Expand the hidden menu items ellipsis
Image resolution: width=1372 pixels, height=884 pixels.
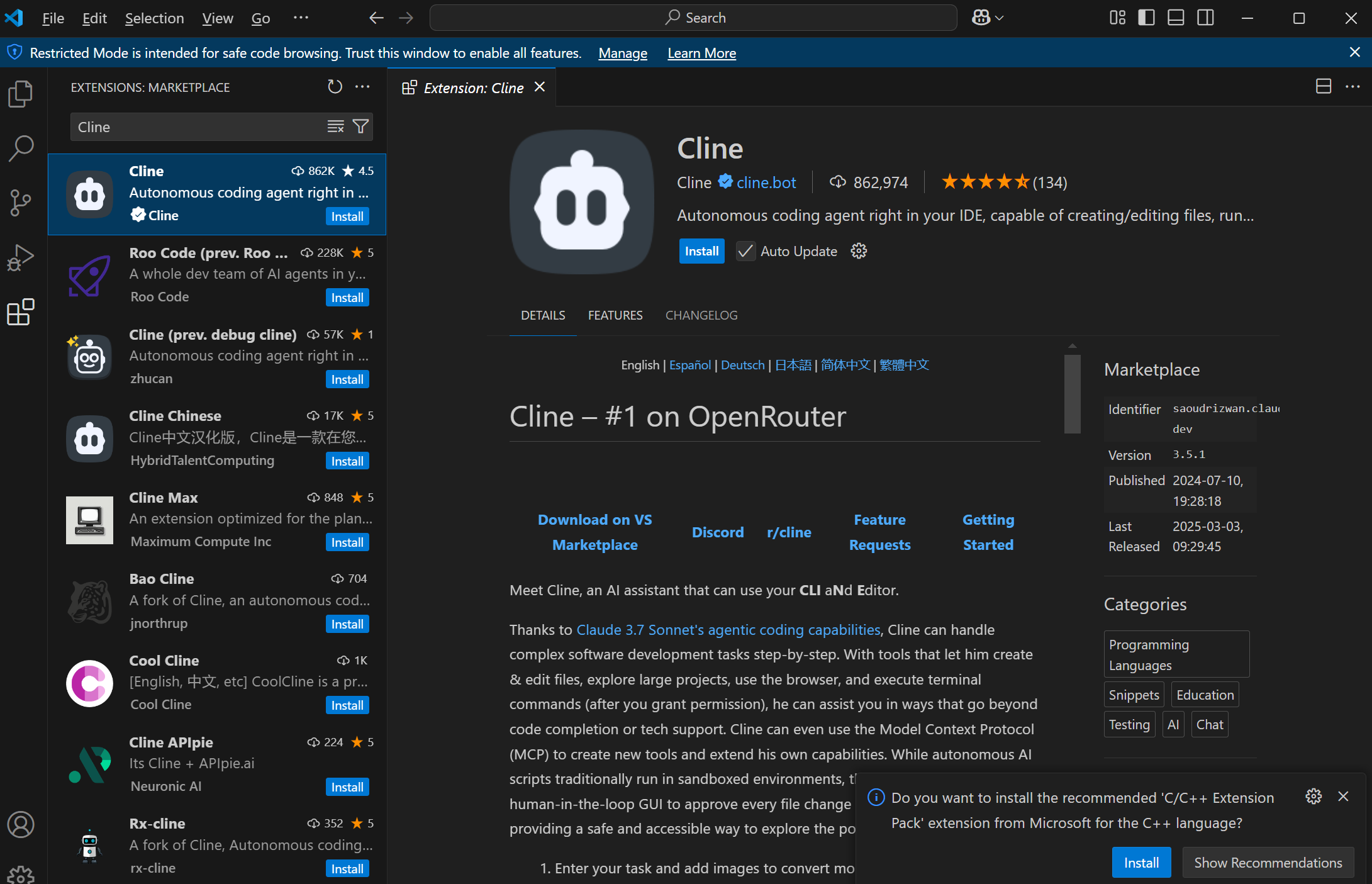click(x=301, y=18)
